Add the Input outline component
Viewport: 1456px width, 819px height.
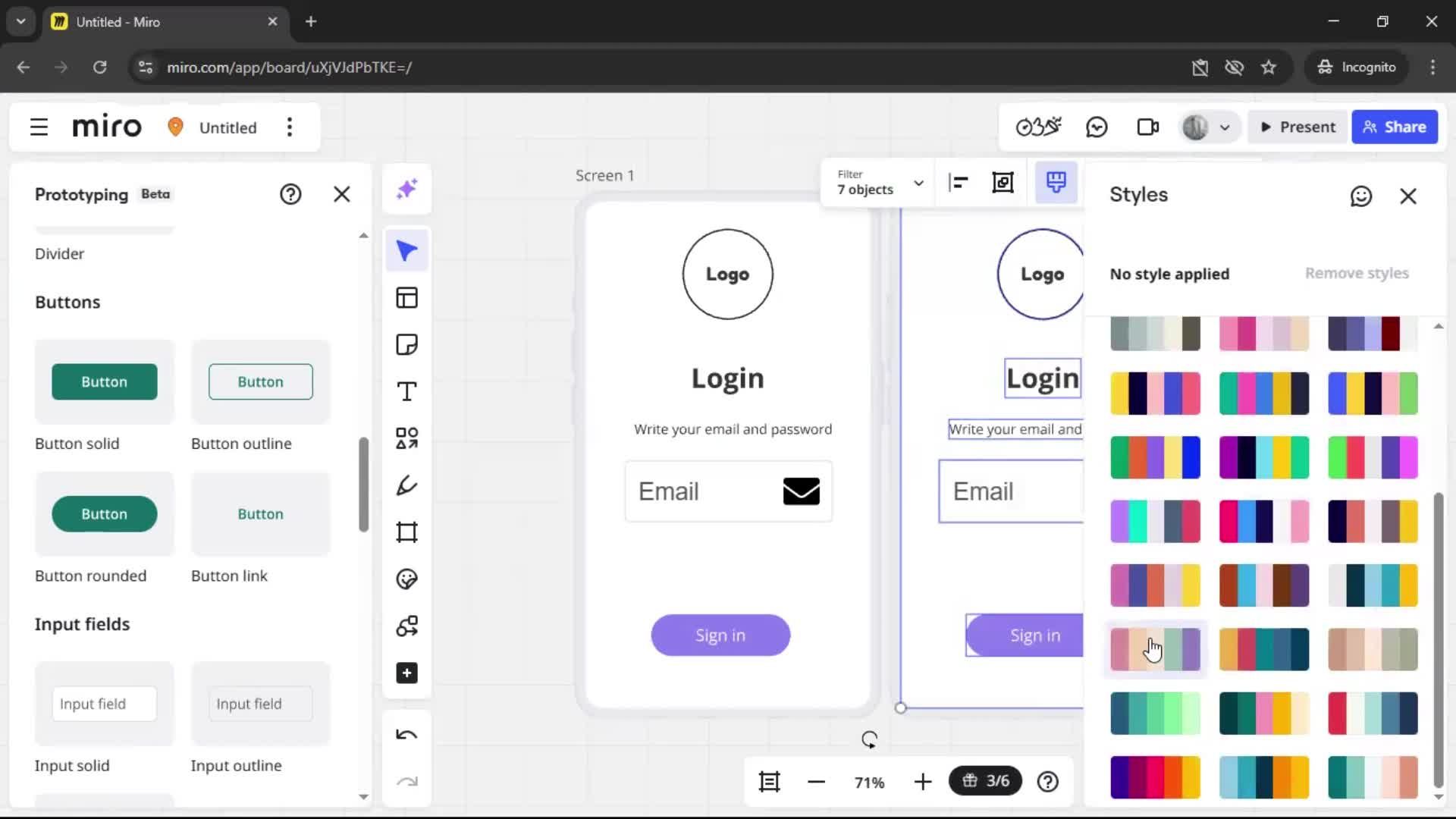260,704
